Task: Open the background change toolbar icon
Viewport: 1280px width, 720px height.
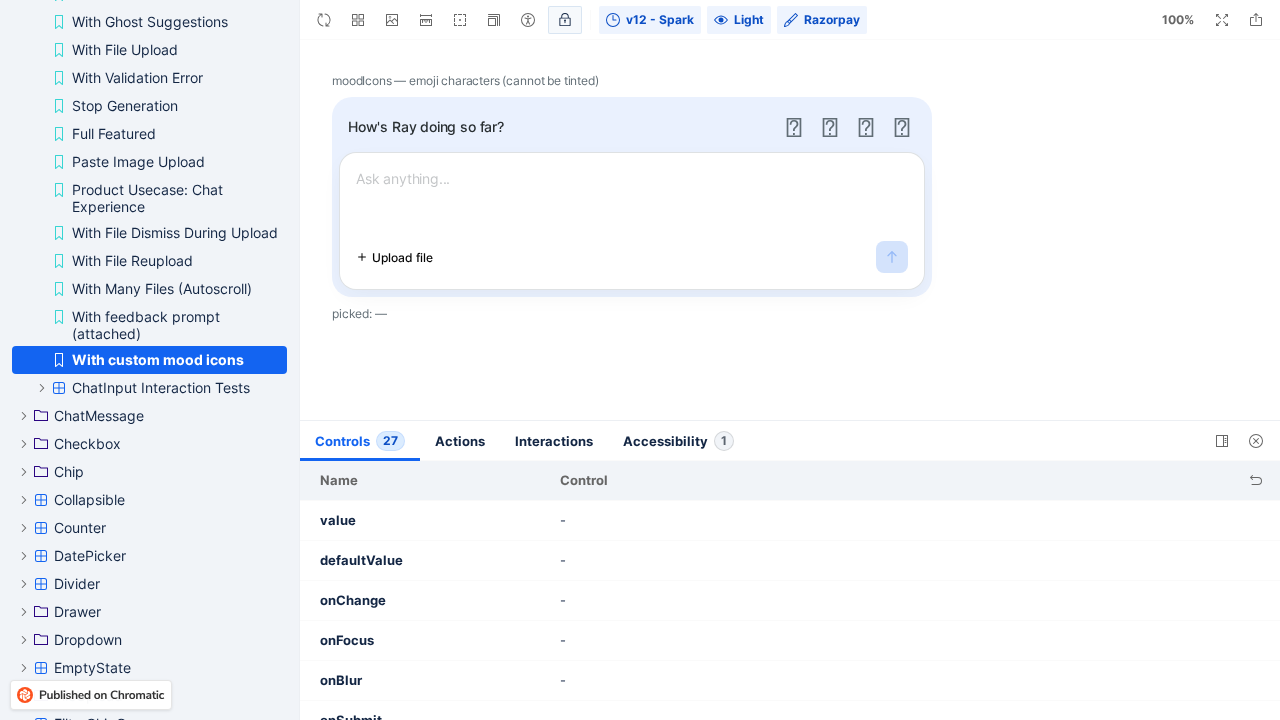Action: tap(392, 20)
